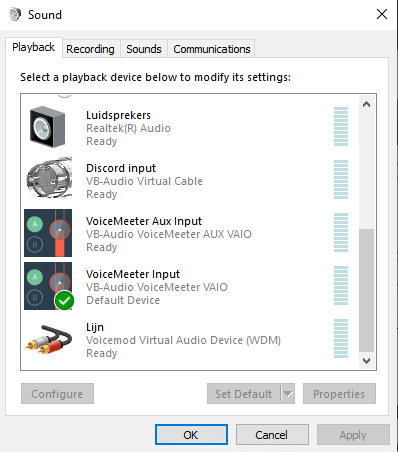Click the VoiceMeeter Input level meter
398x452 pixels.
pos(341,285)
